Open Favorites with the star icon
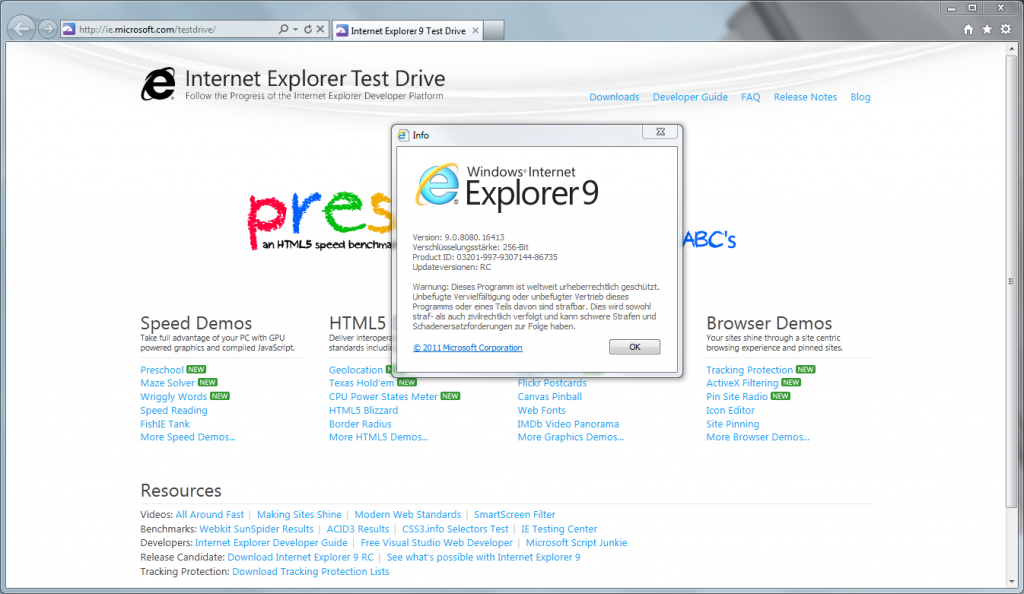Viewport: 1024px width, 594px height. coord(987,29)
